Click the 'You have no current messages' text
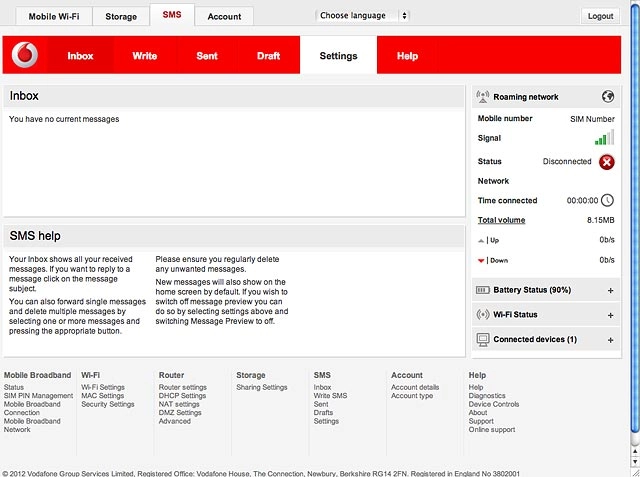This screenshot has height=477, width=640. point(64,119)
